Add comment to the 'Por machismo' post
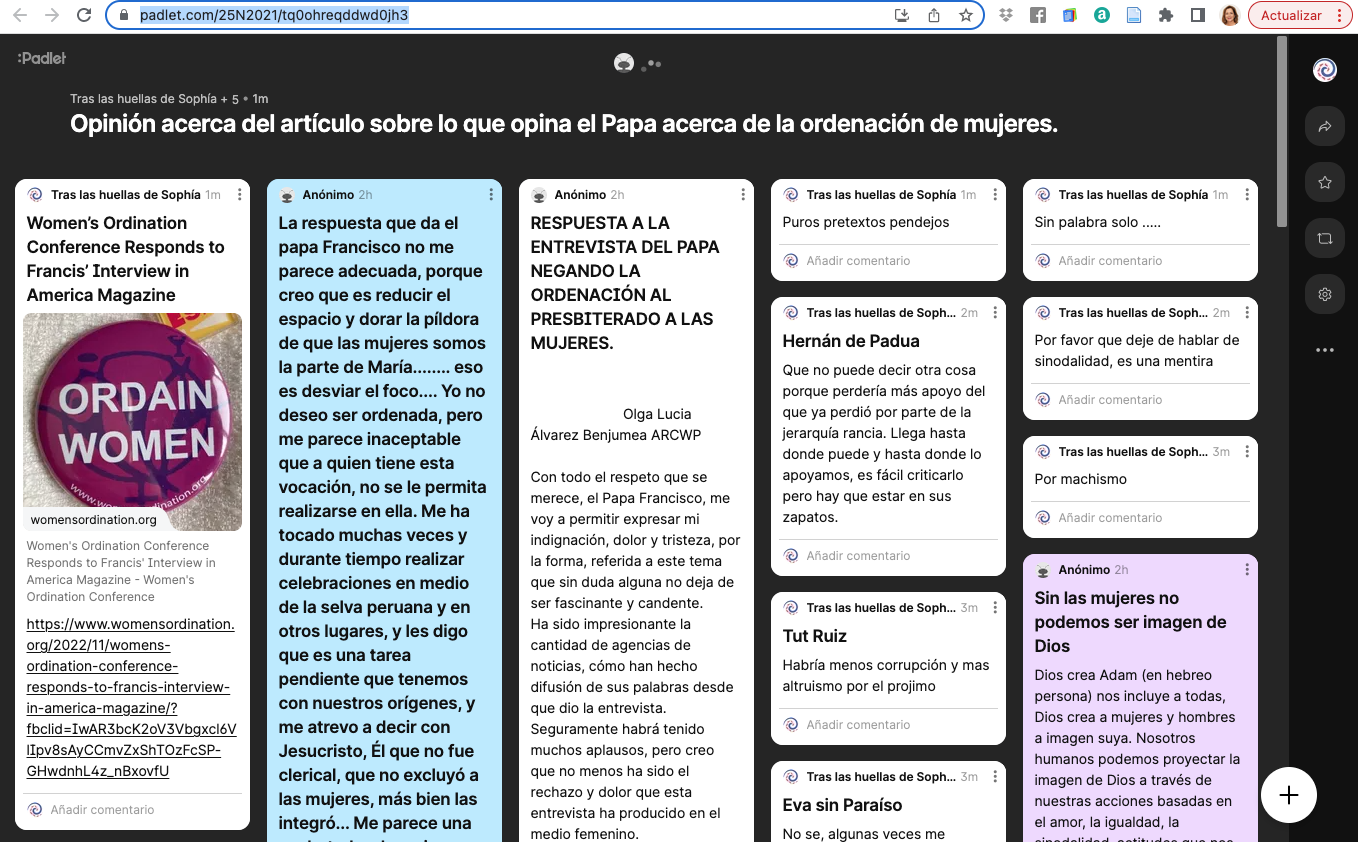Image resolution: width=1358 pixels, height=842 pixels. click(1110, 518)
